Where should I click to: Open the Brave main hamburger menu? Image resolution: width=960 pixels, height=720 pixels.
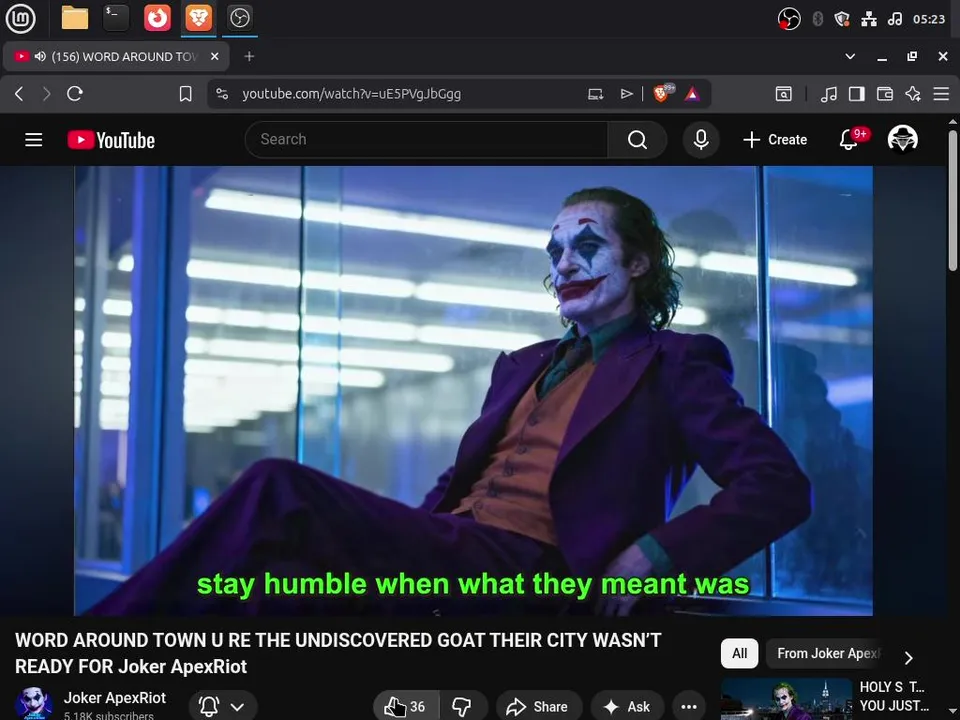pyautogui.click(x=941, y=94)
